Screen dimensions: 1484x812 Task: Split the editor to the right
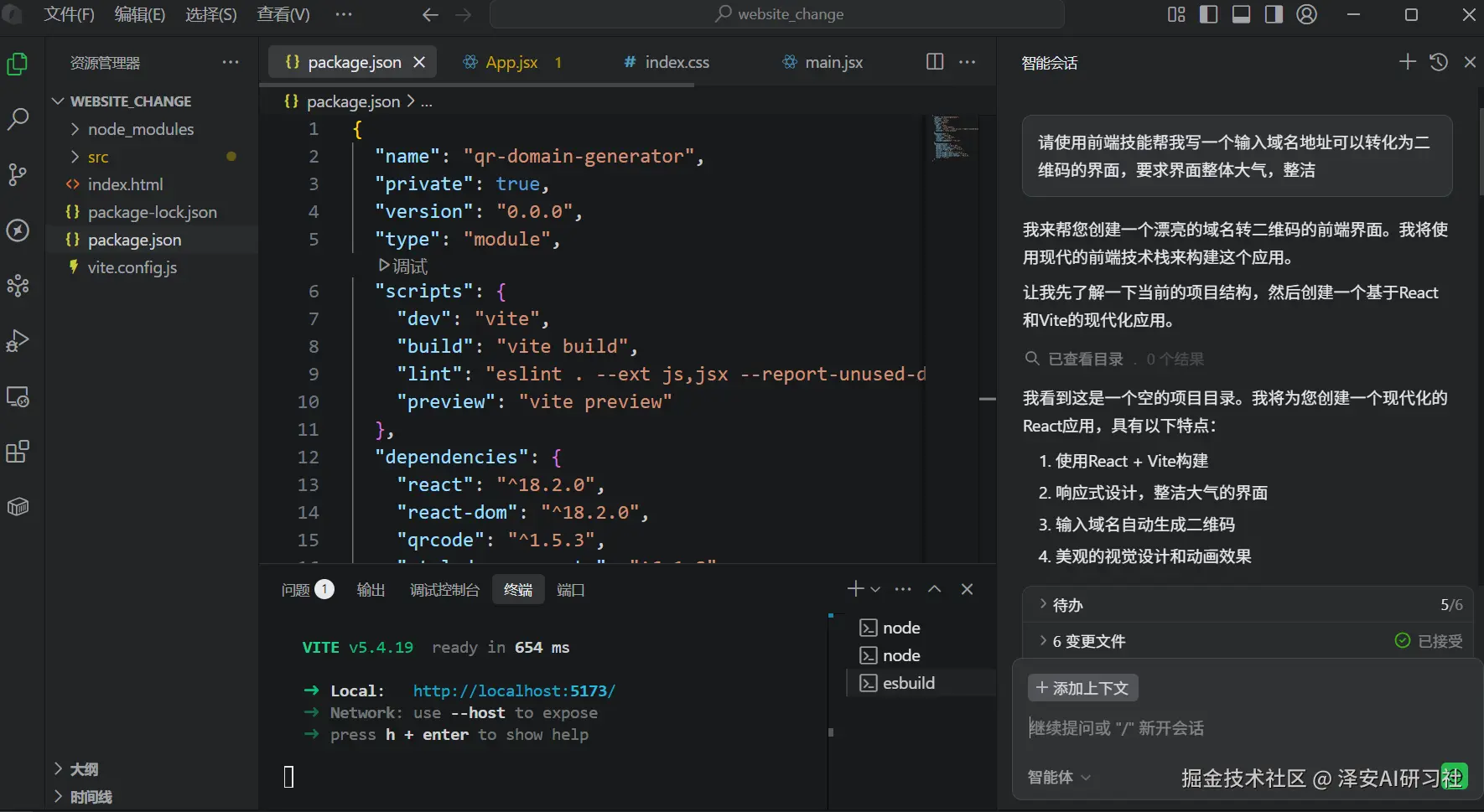[x=935, y=62]
